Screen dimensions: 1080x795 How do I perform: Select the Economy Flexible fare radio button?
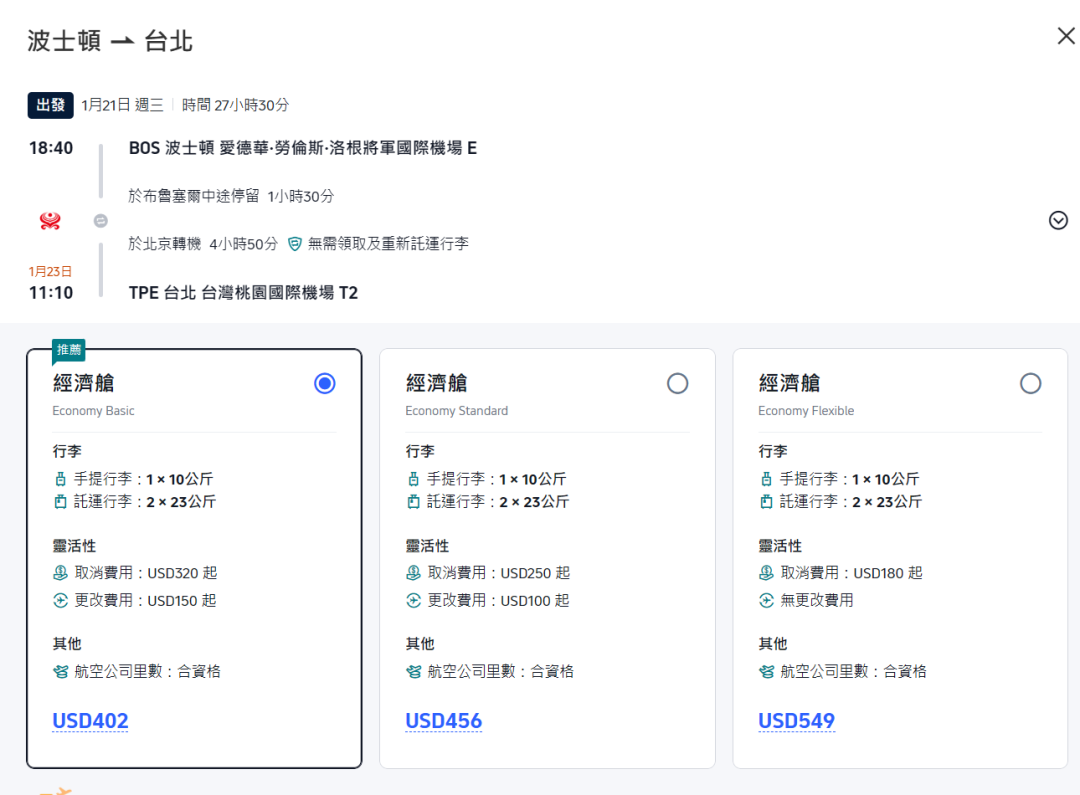pyautogui.click(x=1030, y=384)
